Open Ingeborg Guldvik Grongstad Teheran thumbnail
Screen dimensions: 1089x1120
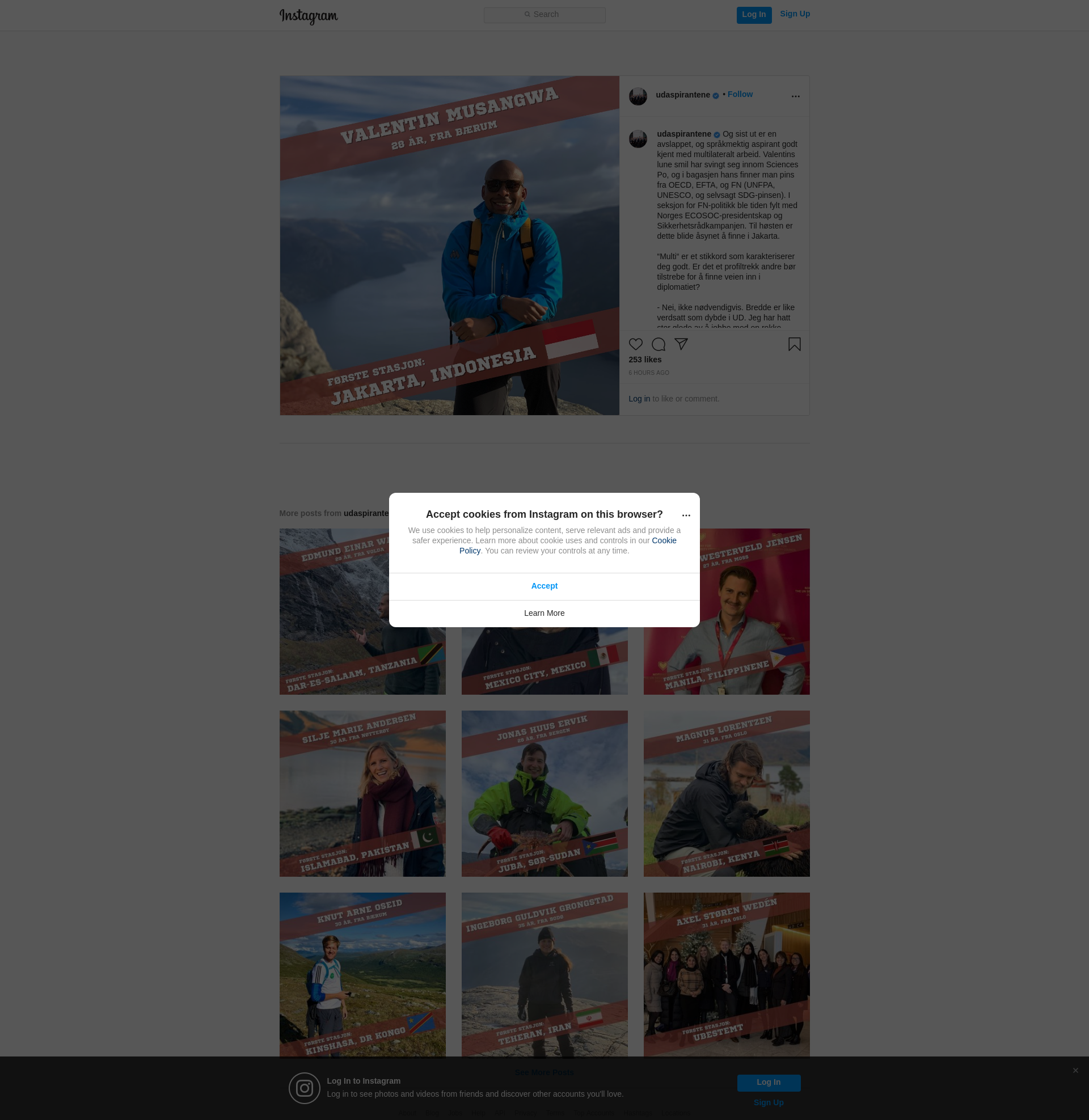pyautogui.click(x=544, y=974)
